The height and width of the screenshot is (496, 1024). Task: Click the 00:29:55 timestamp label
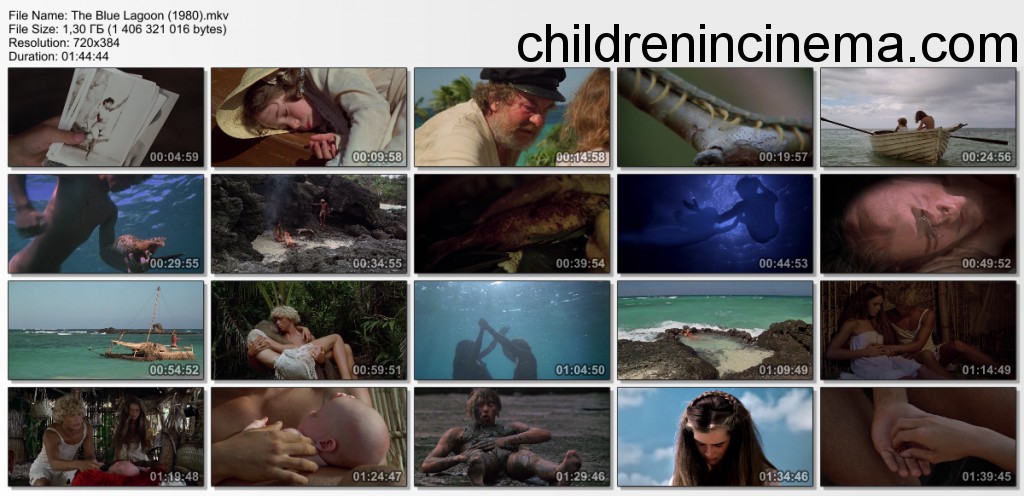(x=174, y=264)
